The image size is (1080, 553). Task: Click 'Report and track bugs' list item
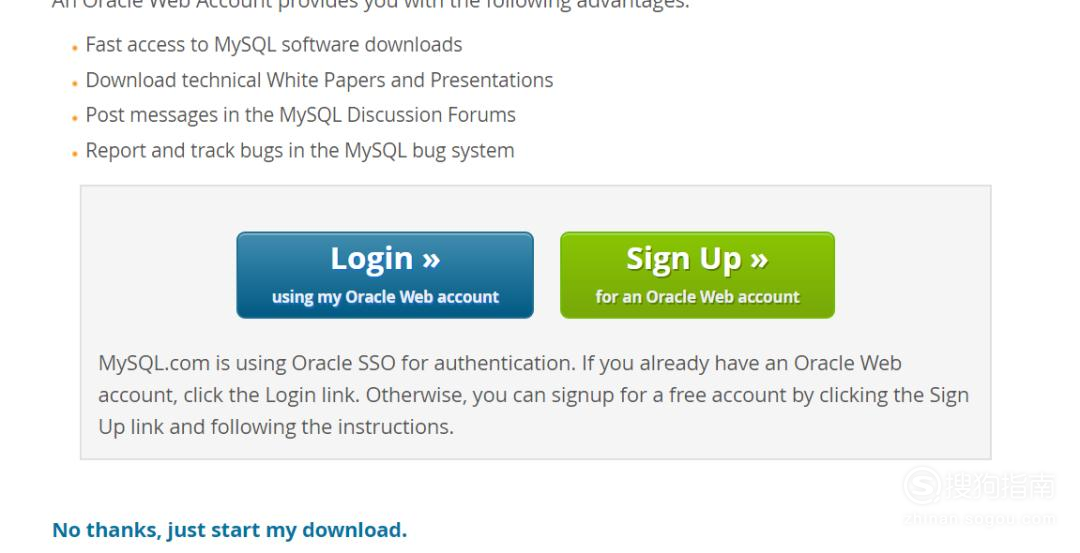pos(300,150)
